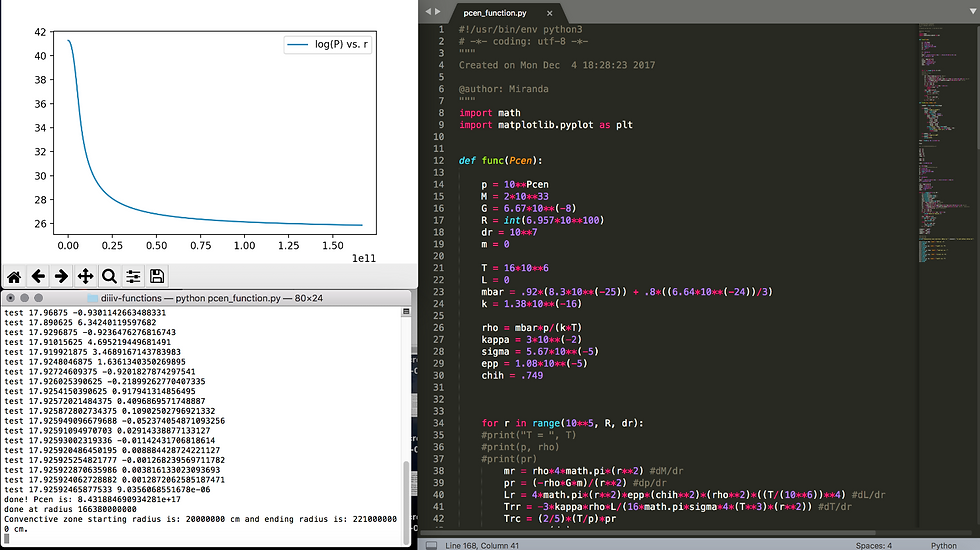
Task: Click terminal close window button
Action: coord(11,298)
